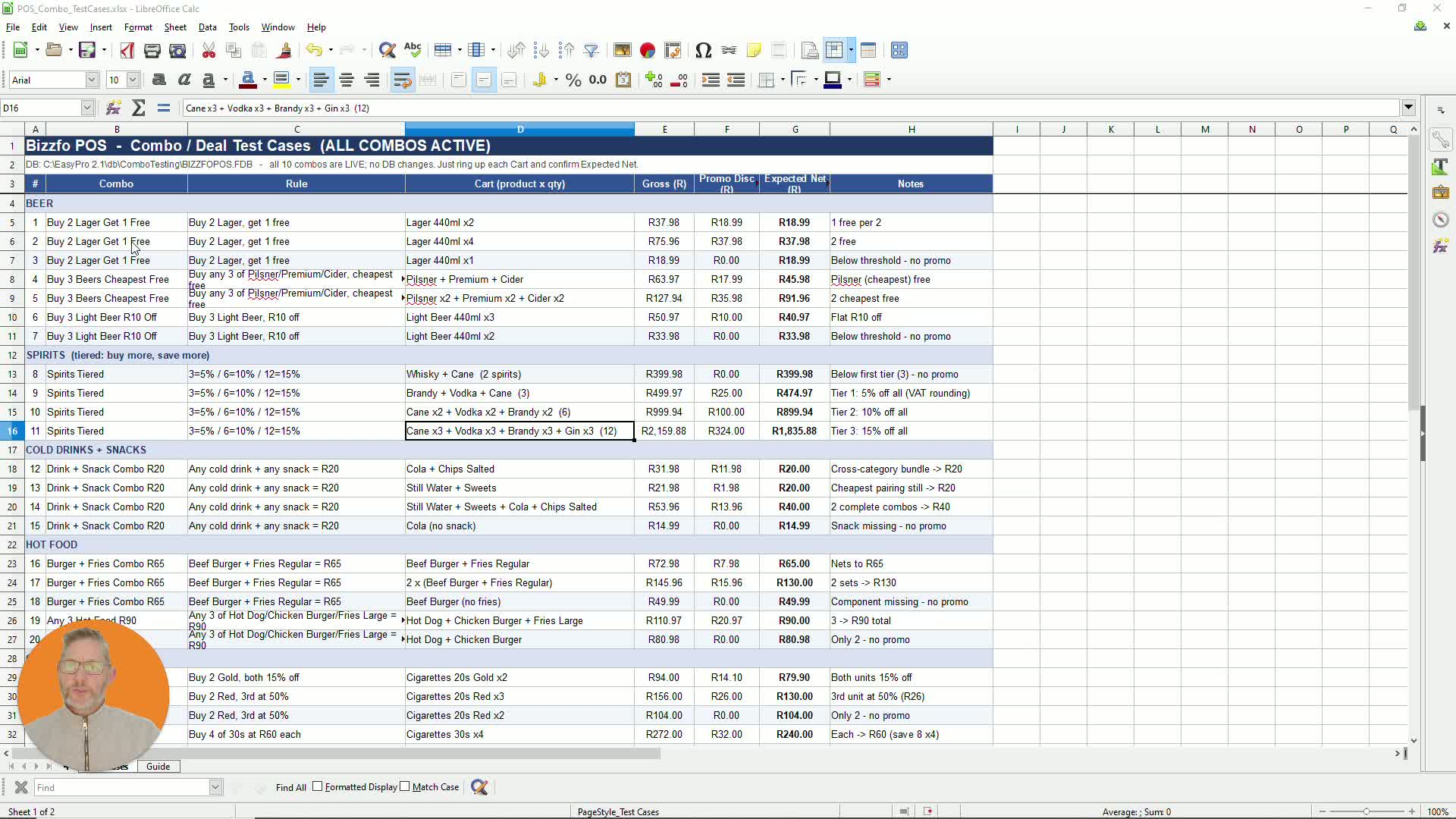Switch to the Guide sheet tab

pos(158,767)
